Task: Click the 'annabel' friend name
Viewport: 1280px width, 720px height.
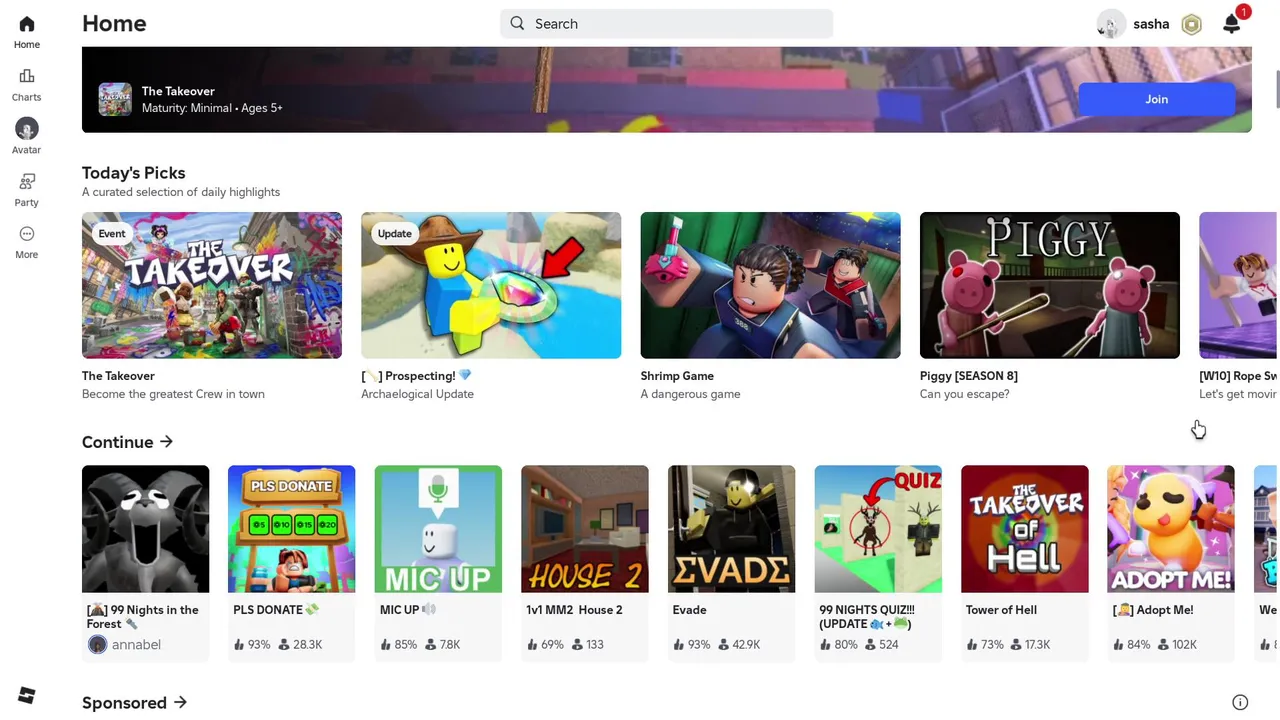Action: [x=136, y=645]
